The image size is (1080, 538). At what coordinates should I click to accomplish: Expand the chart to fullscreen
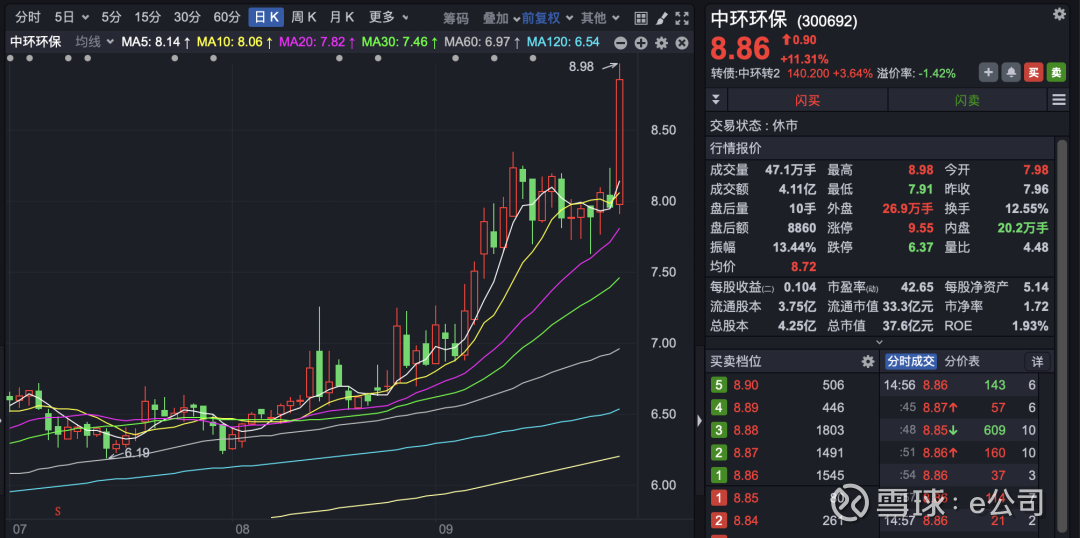682,18
